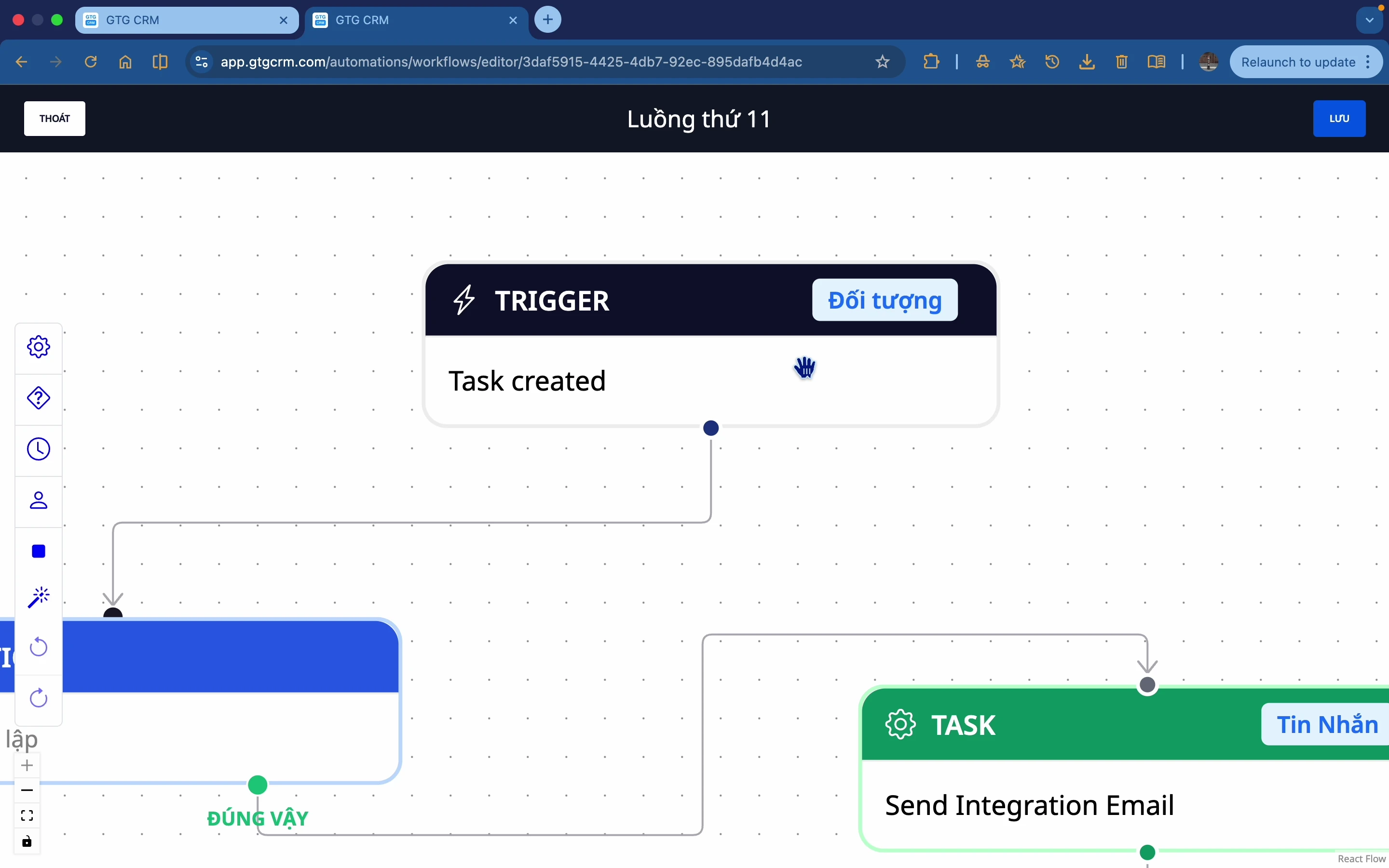Click the undo counterclockwise arrow icon

pyautogui.click(x=39, y=648)
